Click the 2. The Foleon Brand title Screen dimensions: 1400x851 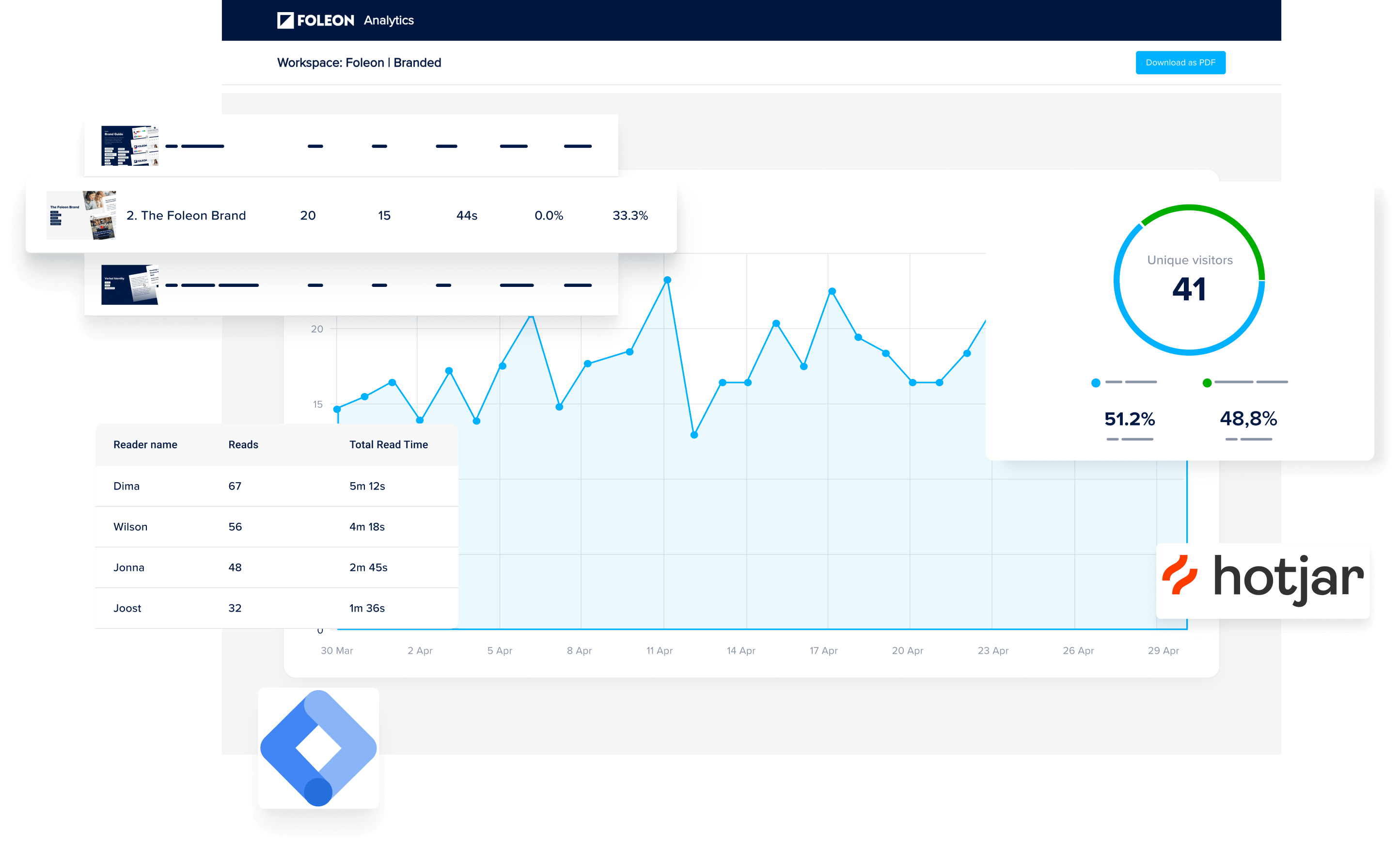pyautogui.click(x=186, y=215)
